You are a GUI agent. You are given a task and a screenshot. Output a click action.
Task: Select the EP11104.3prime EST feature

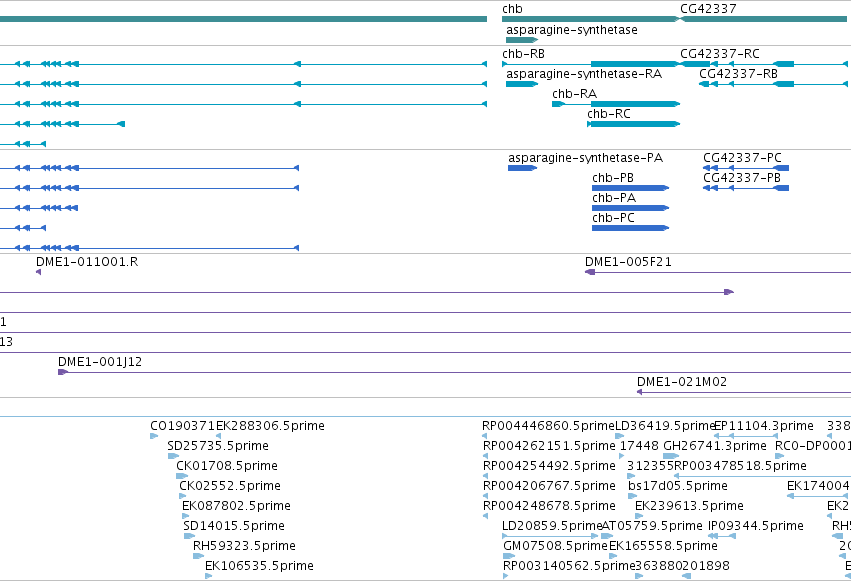click(746, 436)
